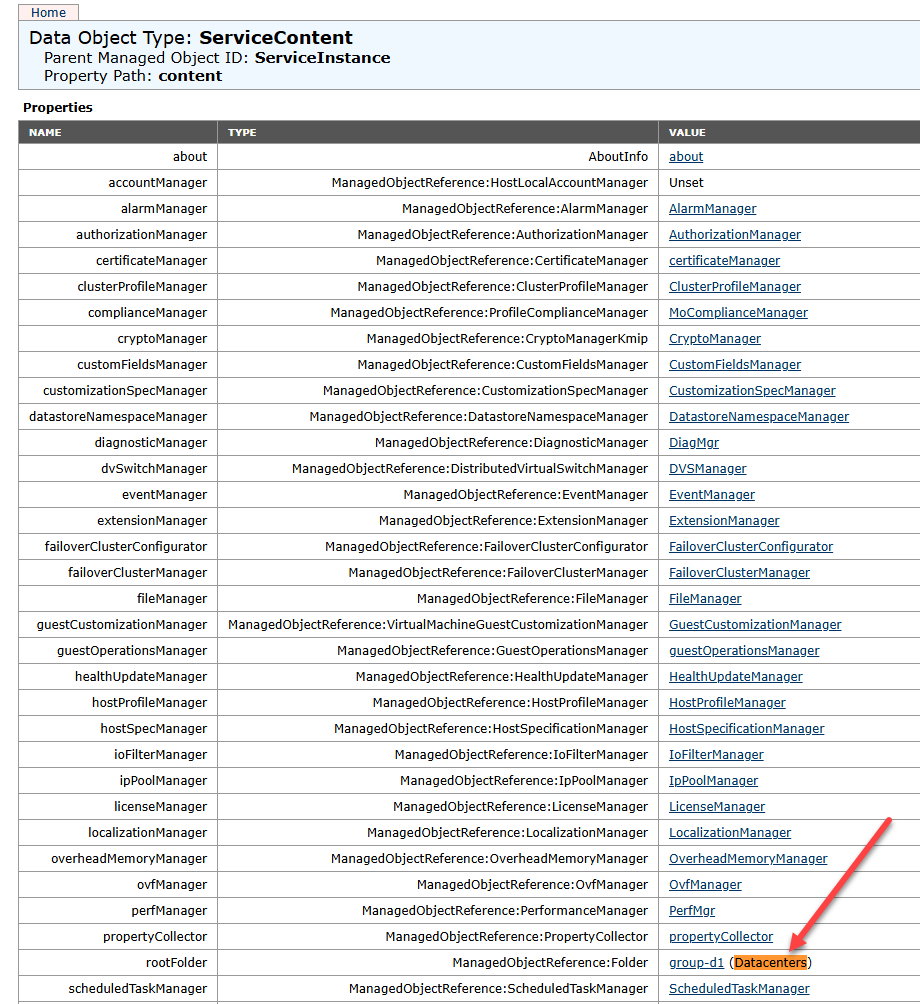Open the FailoverClusterConfigurator link
The width and height of the screenshot is (920, 1004).
(750, 546)
